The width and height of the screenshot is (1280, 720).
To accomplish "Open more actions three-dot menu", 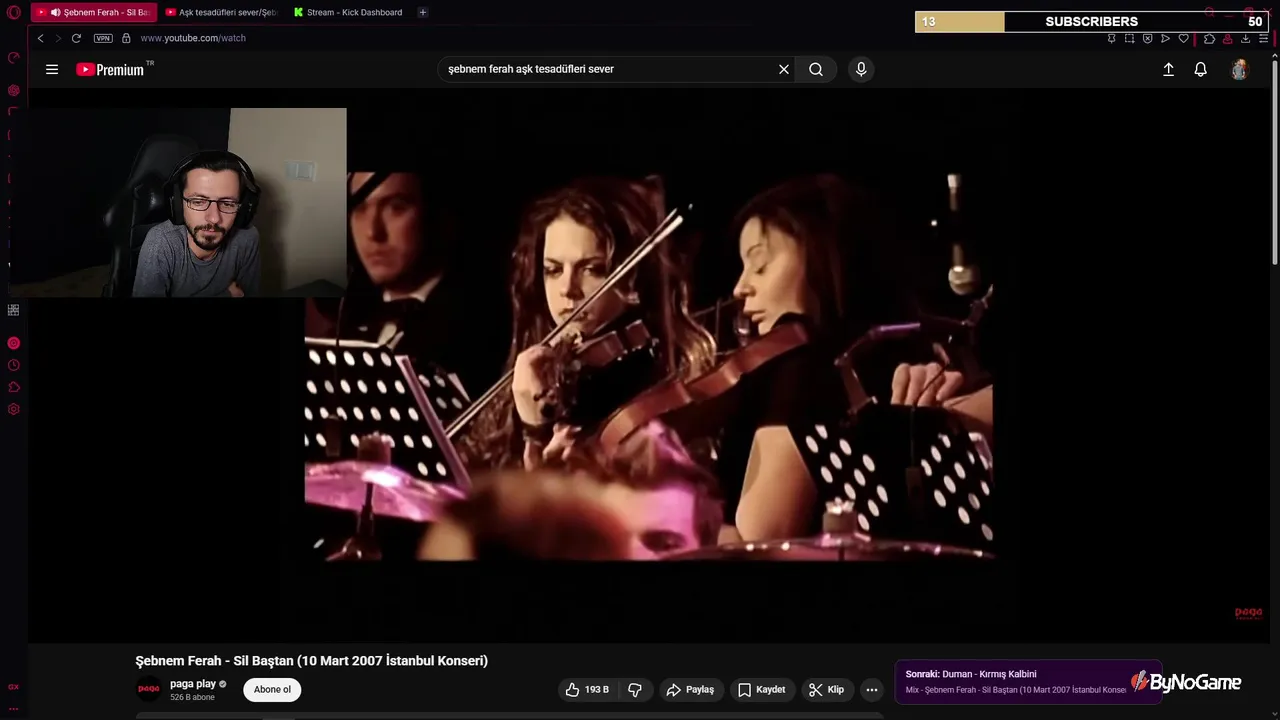I will 872,690.
